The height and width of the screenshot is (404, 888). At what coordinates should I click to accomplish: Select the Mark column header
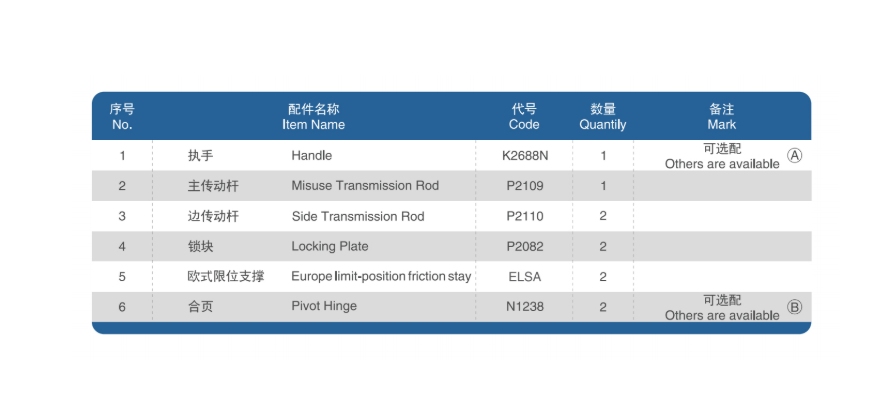click(x=722, y=117)
